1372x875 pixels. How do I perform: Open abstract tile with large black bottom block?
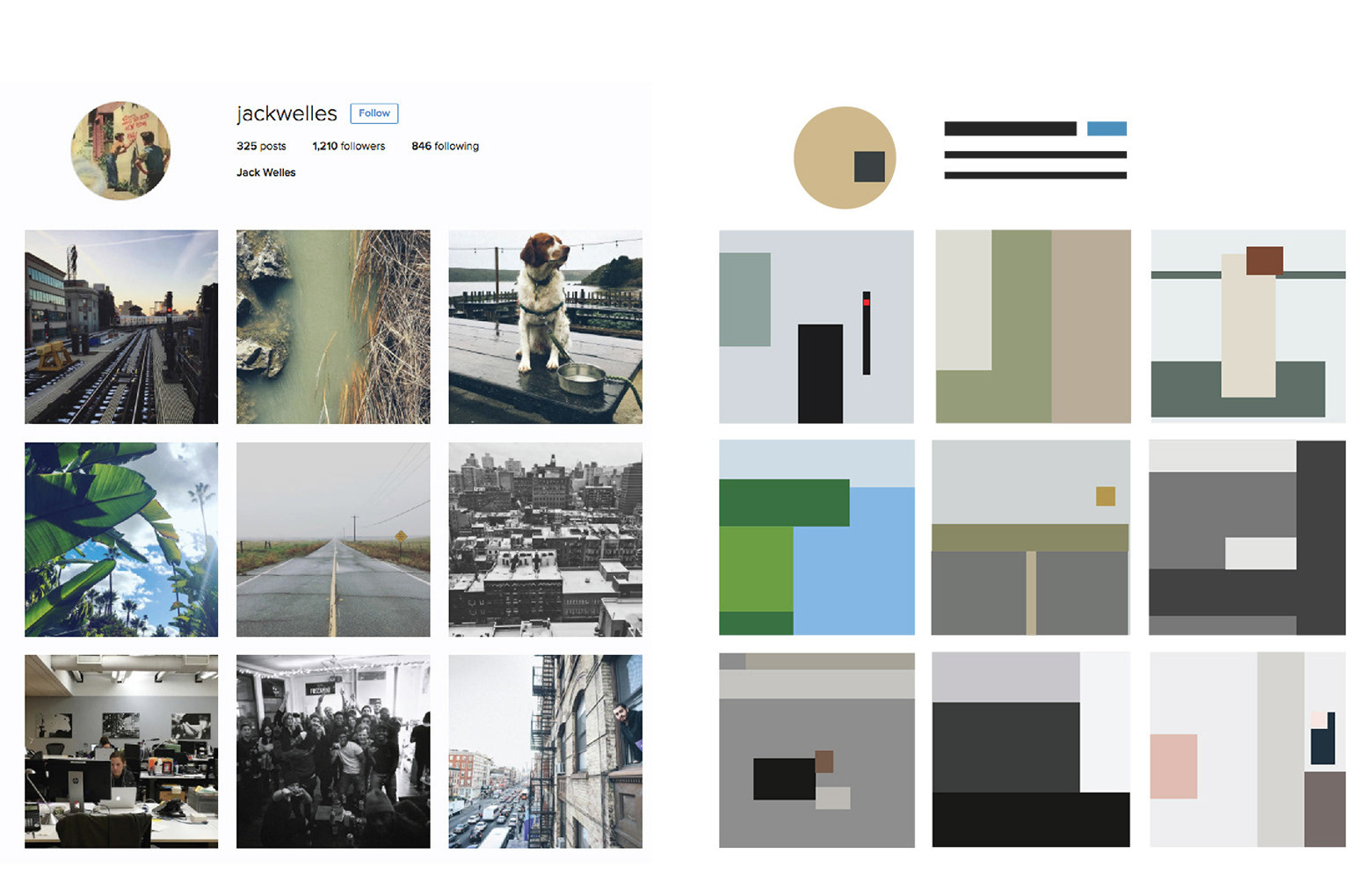1031,749
